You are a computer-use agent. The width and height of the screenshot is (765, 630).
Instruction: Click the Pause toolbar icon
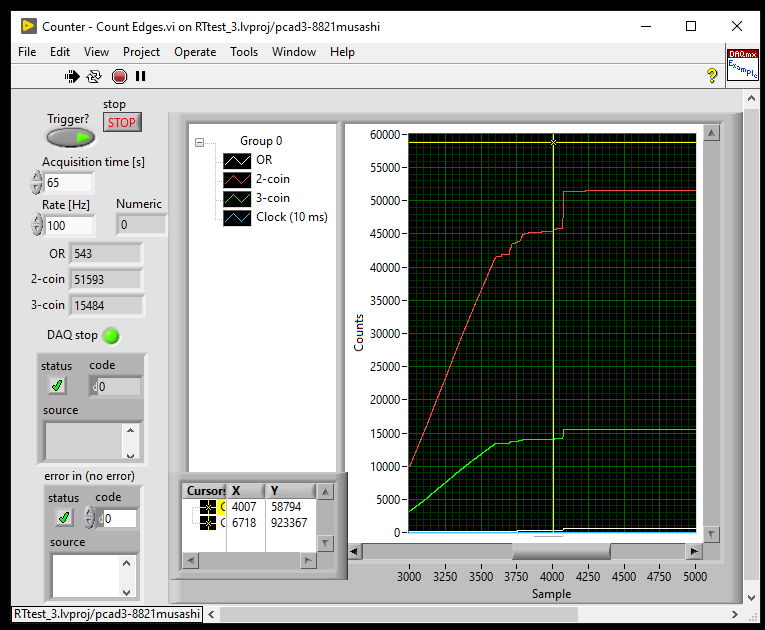point(140,76)
